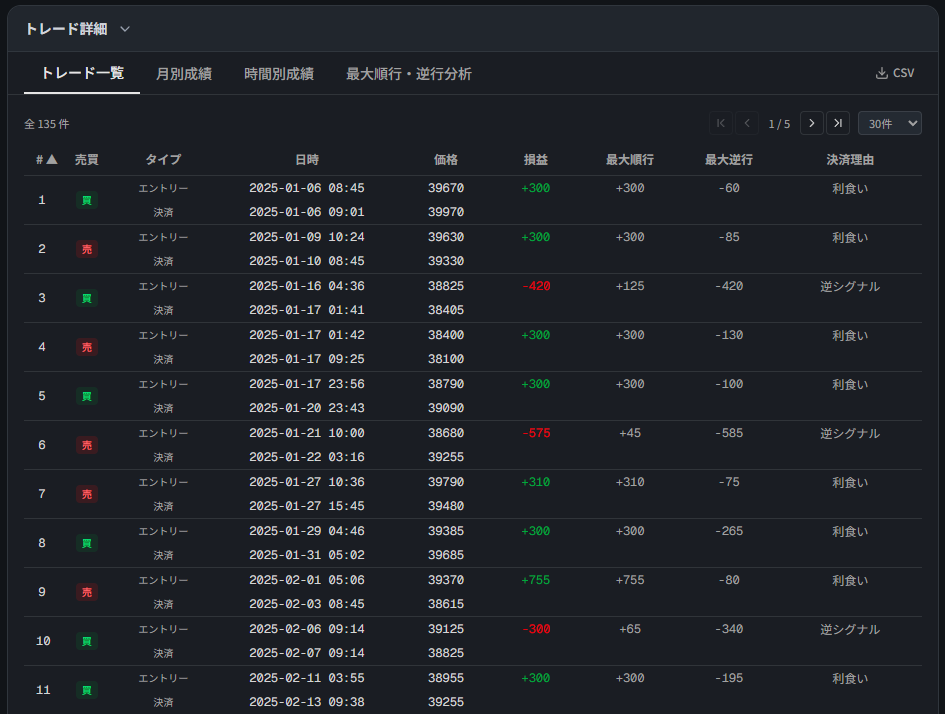Viewport: 945px width, 714px height.
Task: Click the buy badge on trade 5
Action: coord(87,396)
